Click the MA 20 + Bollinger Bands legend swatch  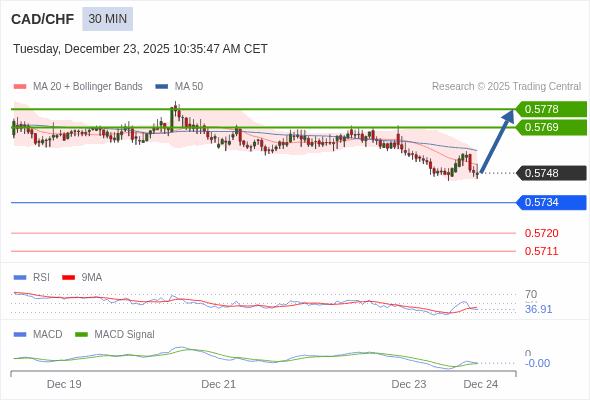(x=20, y=87)
